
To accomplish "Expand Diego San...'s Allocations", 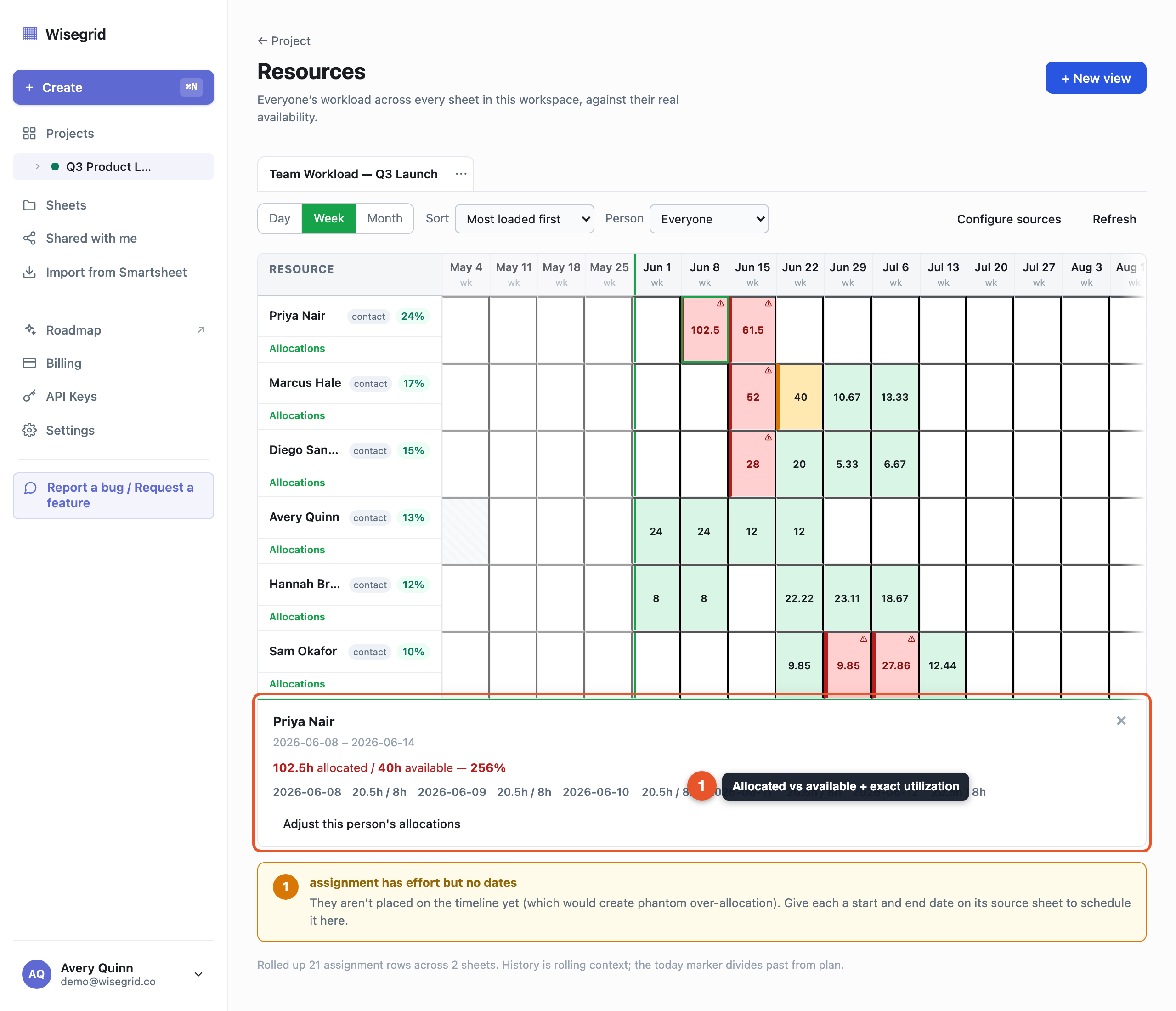I will coord(297,483).
